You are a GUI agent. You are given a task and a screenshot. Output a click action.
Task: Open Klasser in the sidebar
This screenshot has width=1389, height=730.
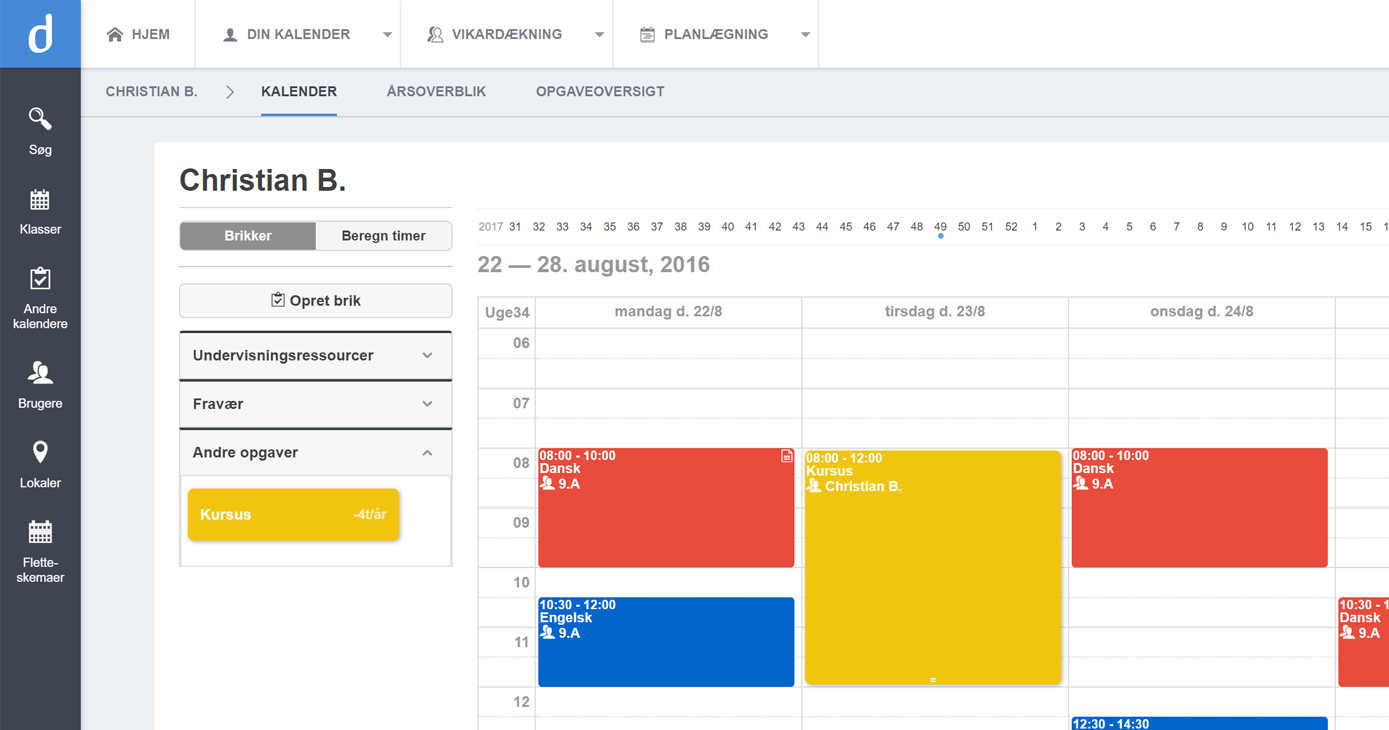[40, 212]
